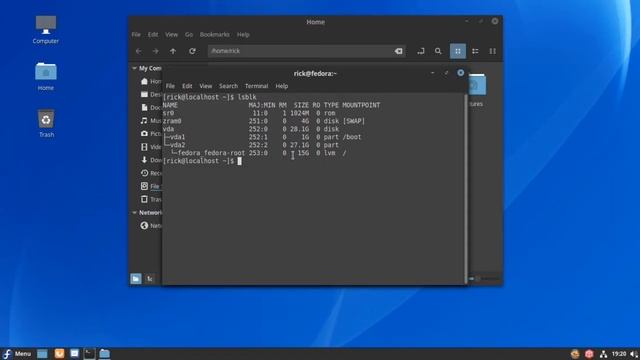The image size is (640, 360).
Task: Open Help menu in Home file manager
Action: [x=243, y=35]
